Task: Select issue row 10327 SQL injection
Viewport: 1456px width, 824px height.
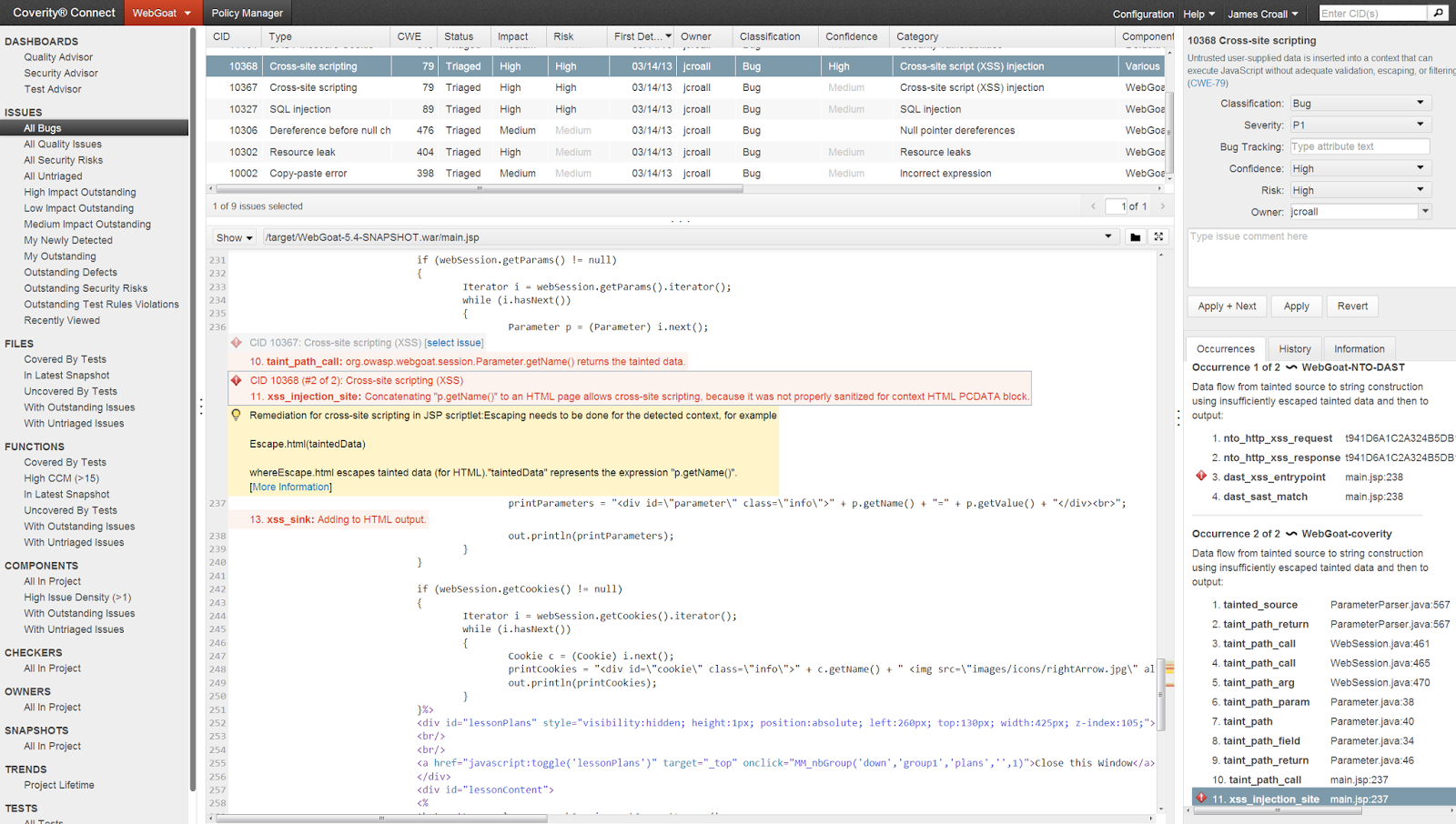Action: pos(685,109)
